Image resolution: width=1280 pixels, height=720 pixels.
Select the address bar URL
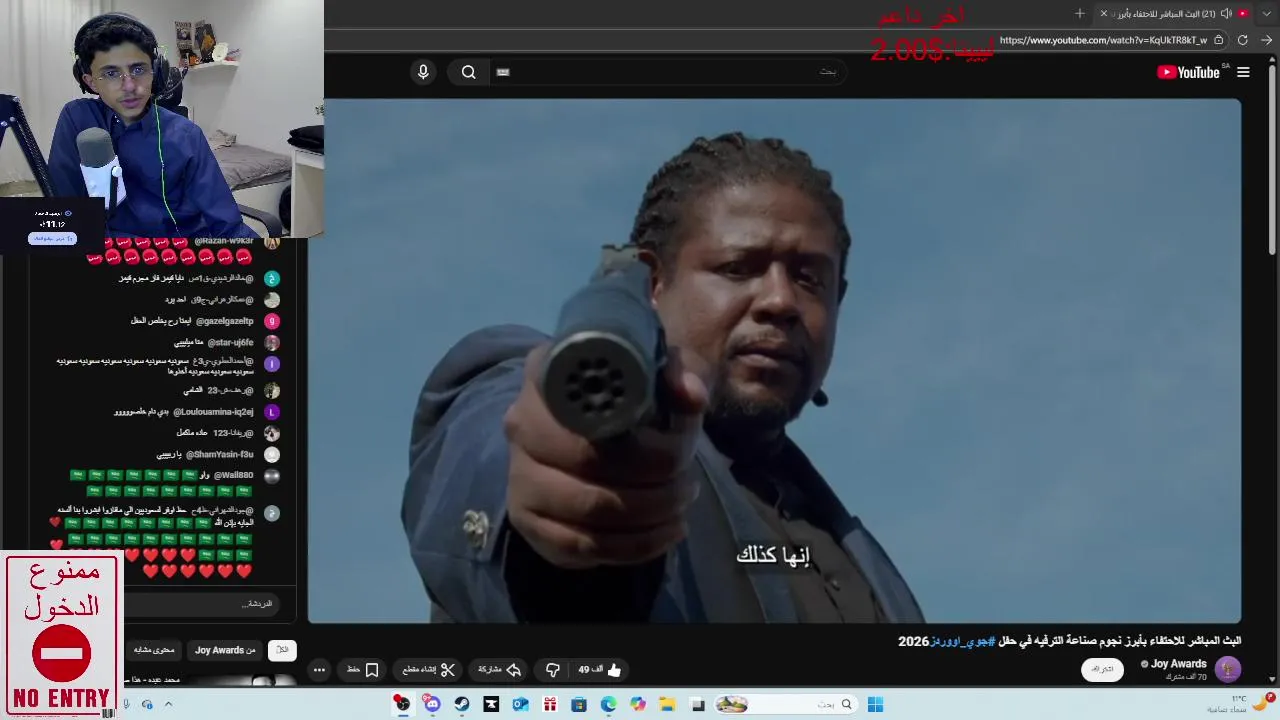1103,40
